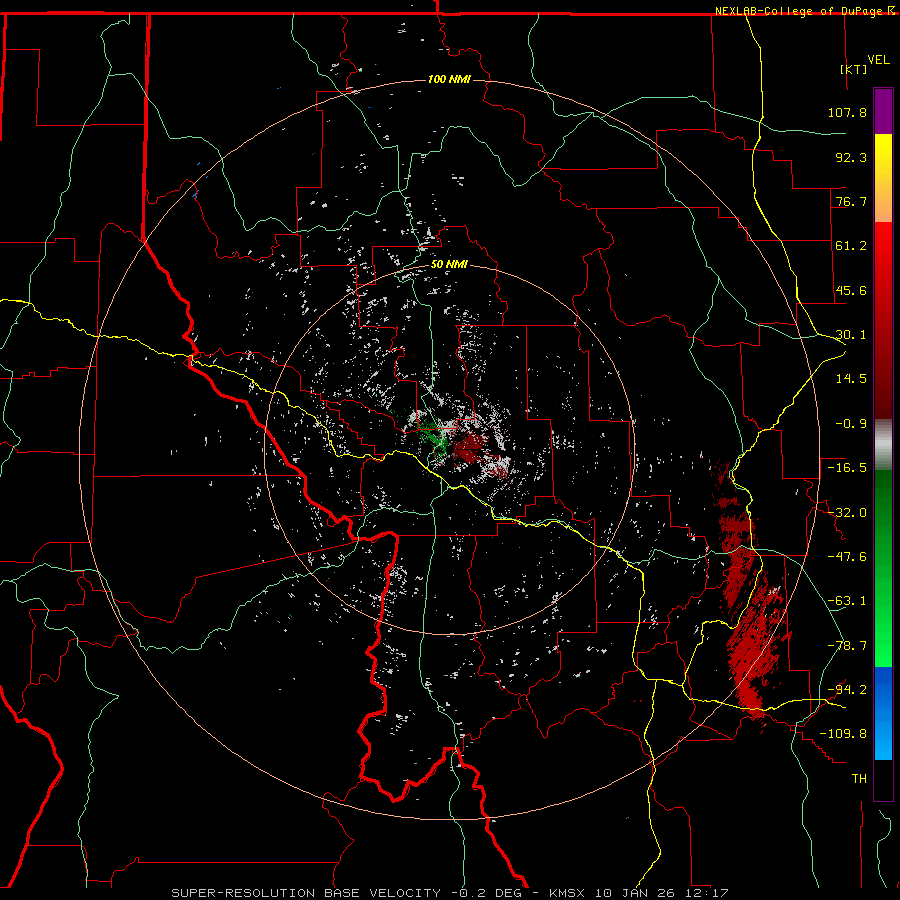900x900 pixels.
Task: Click the -63.1 legend value
Action: (847, 601)
